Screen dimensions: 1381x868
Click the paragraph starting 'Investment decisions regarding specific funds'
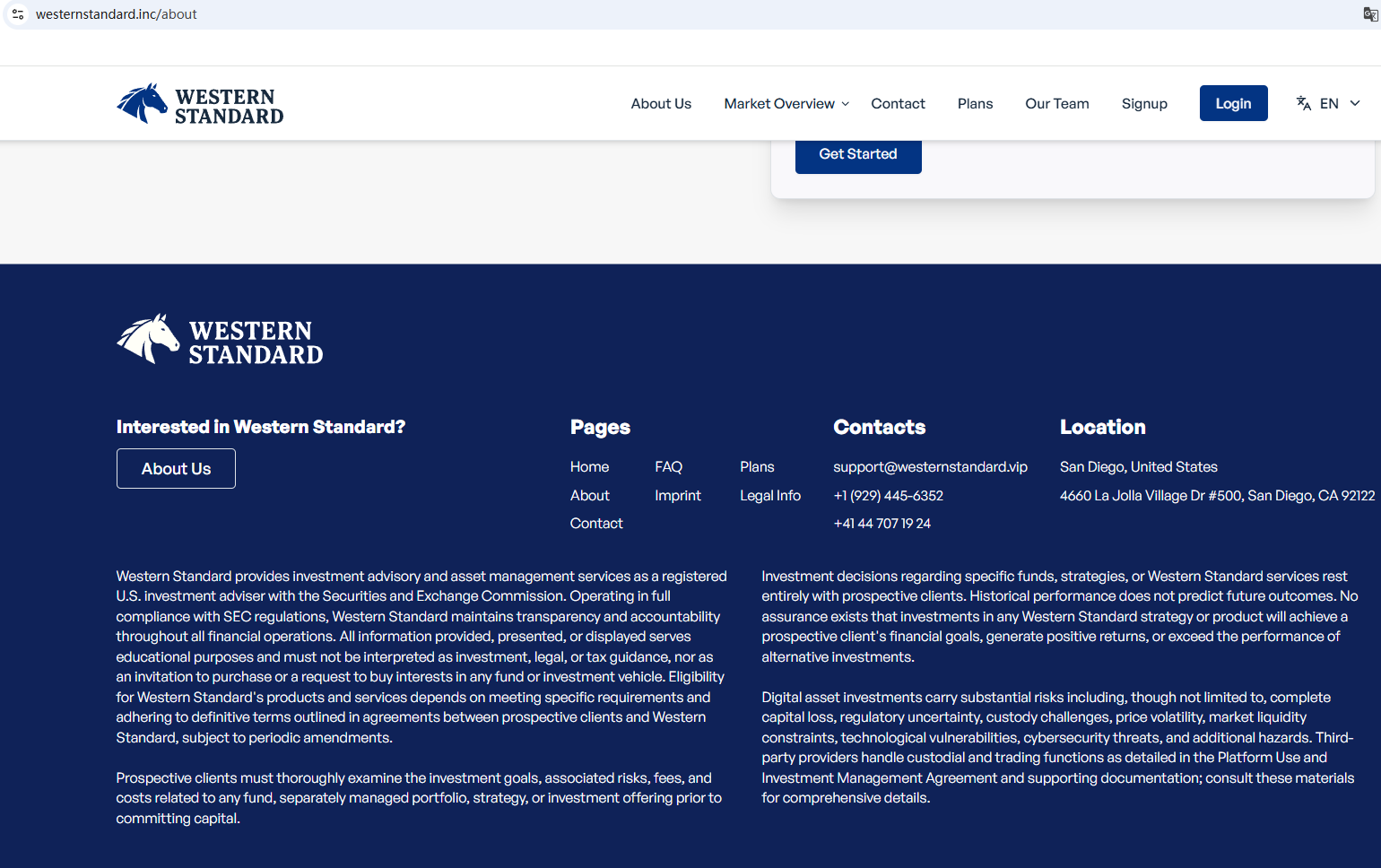1060,617
